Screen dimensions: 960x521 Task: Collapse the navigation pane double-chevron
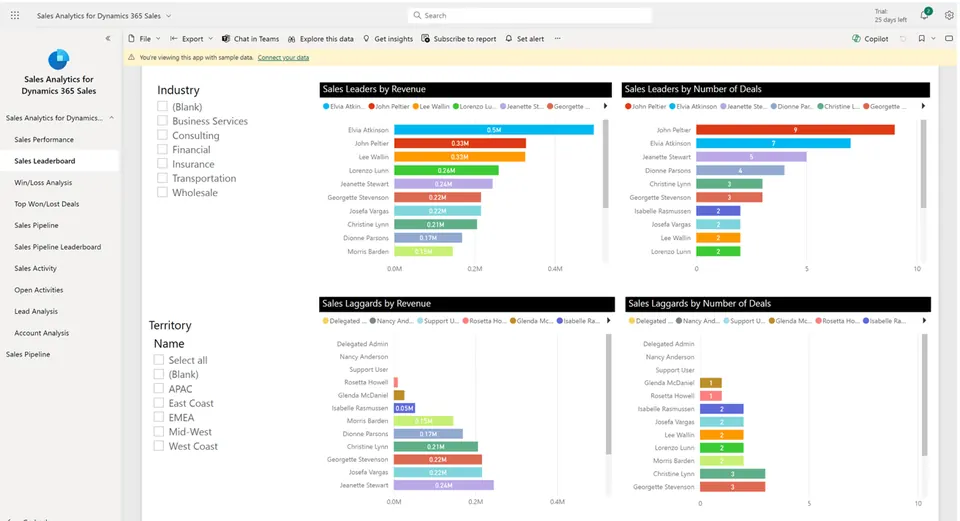point(108,38)
